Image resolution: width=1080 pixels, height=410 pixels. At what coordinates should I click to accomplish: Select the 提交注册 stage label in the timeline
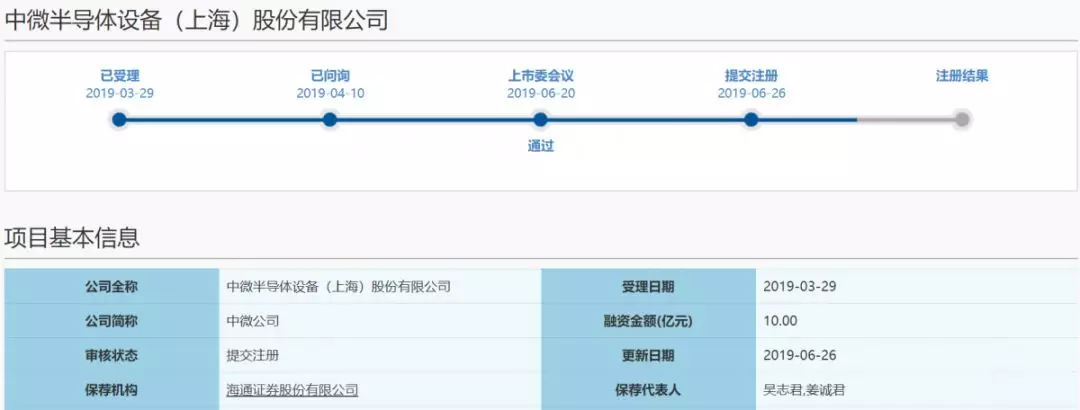[x=751, y=76]
